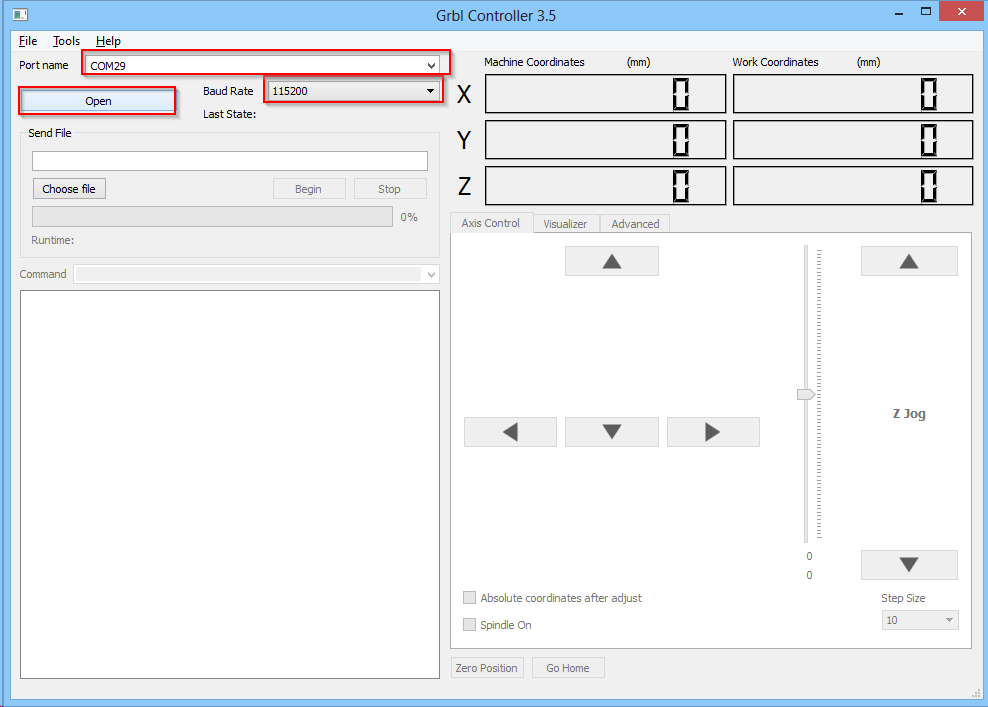The image size is (988, 707).
Task: Enable Absolute coordinates after adjust
Action: [469, 597]
